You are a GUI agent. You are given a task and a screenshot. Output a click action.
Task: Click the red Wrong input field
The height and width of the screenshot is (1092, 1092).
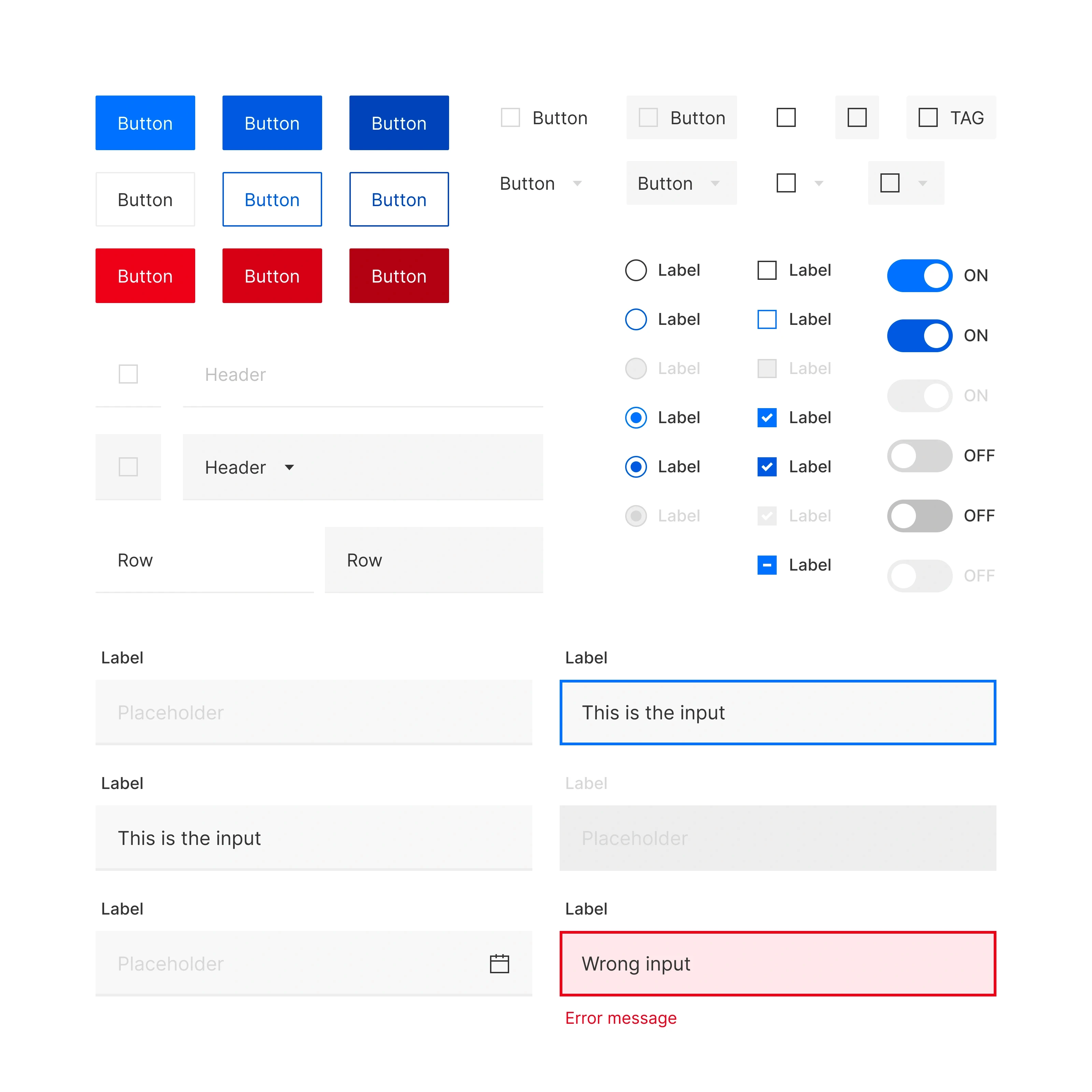777,964
